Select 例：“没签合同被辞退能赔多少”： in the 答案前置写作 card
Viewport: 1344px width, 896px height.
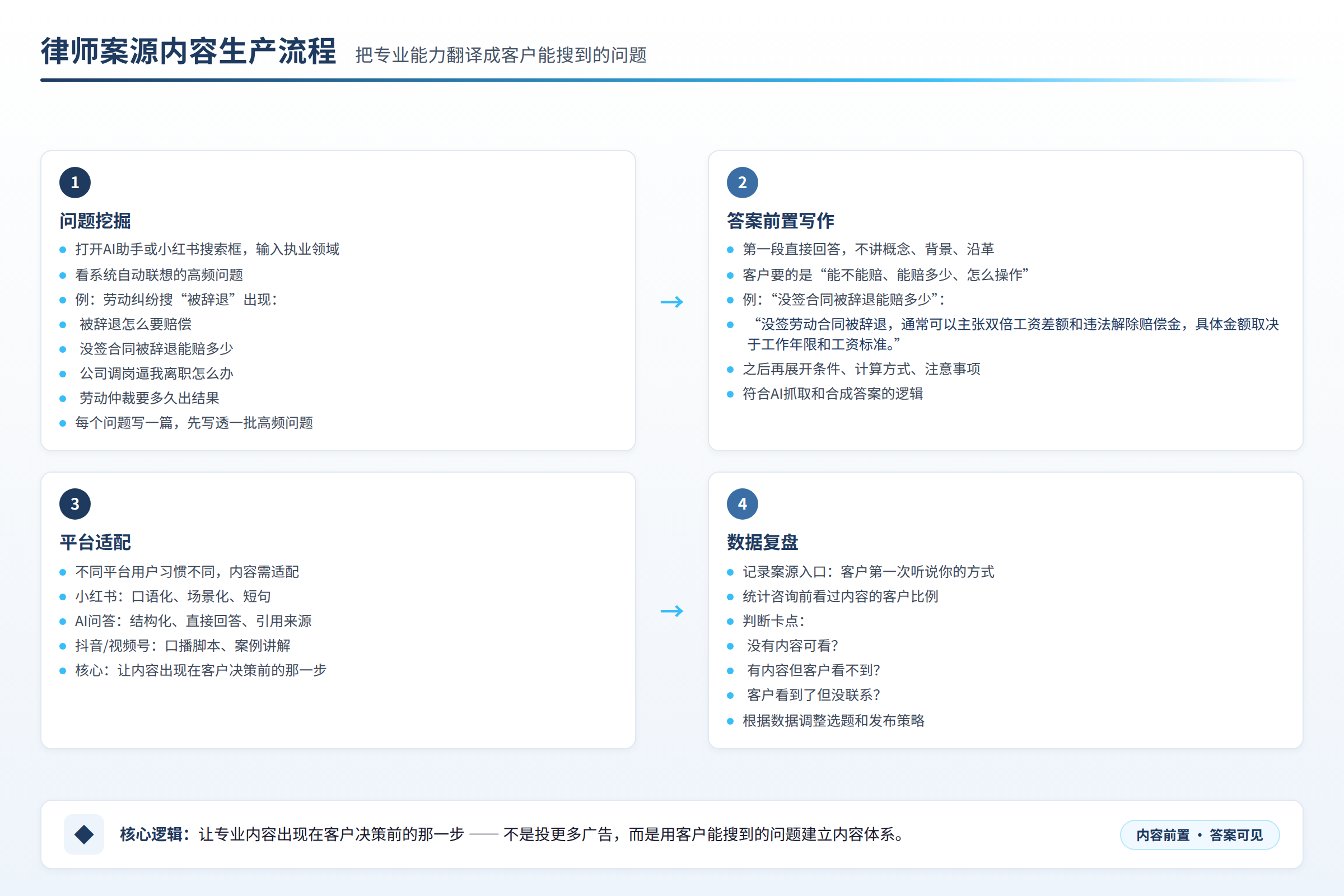coord(844,300)
